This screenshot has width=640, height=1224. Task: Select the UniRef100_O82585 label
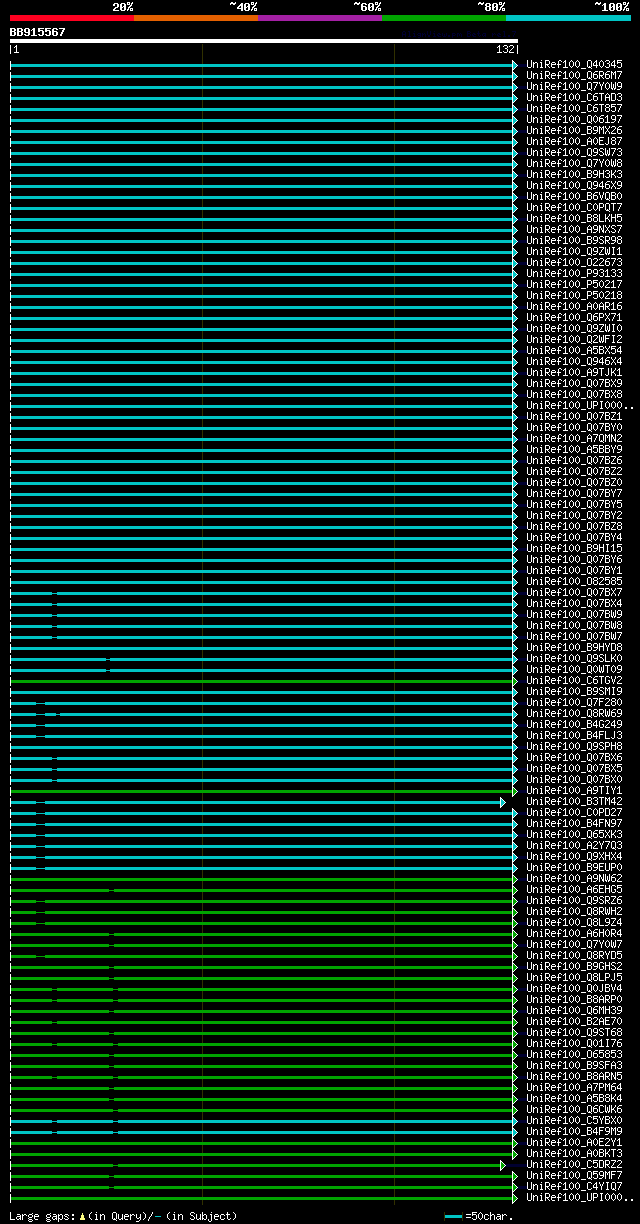click(x=575, y=581)
